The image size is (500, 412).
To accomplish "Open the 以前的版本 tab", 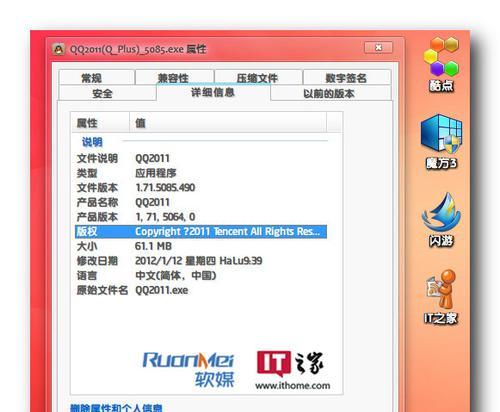I will (330, 93).
